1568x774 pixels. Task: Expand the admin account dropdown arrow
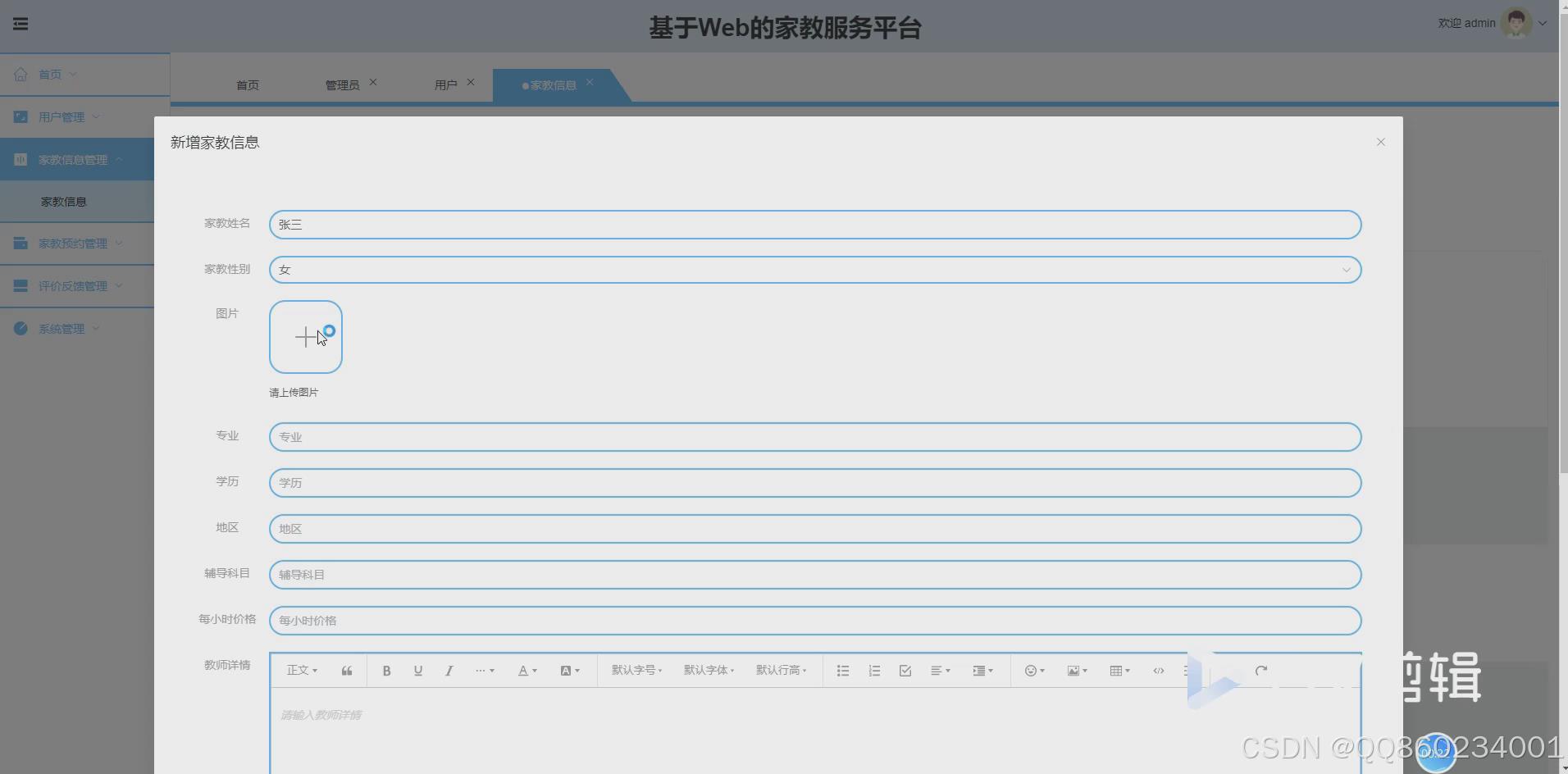pyautogui.click(x=1543, y=23)
